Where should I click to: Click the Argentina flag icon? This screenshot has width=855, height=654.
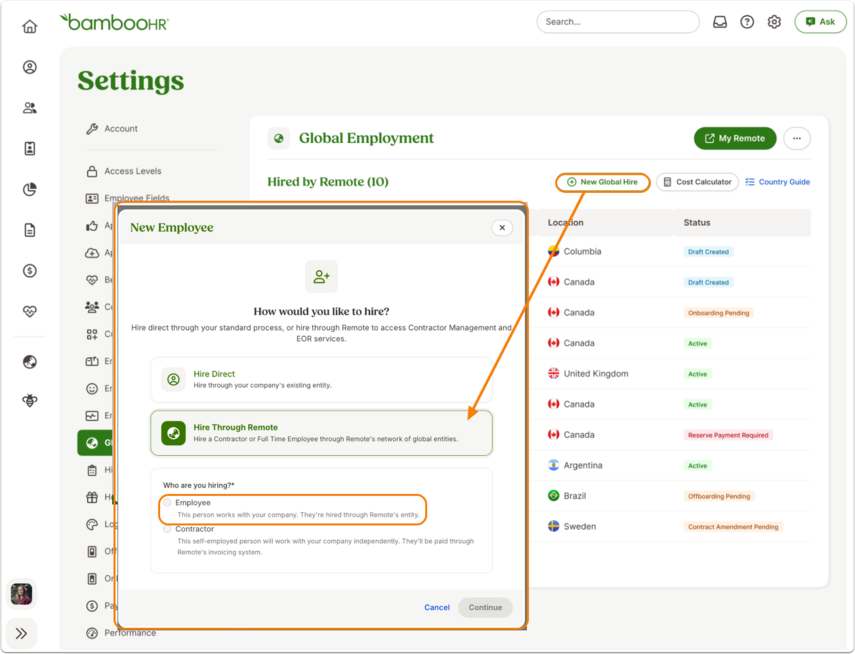pyautogui.click(x=553, y=465)
